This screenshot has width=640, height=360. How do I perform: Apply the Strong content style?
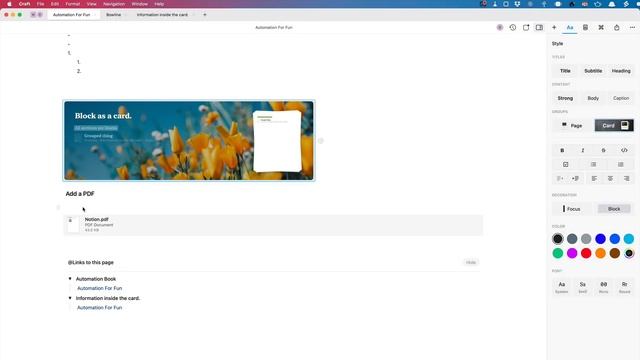pos(565,98)
